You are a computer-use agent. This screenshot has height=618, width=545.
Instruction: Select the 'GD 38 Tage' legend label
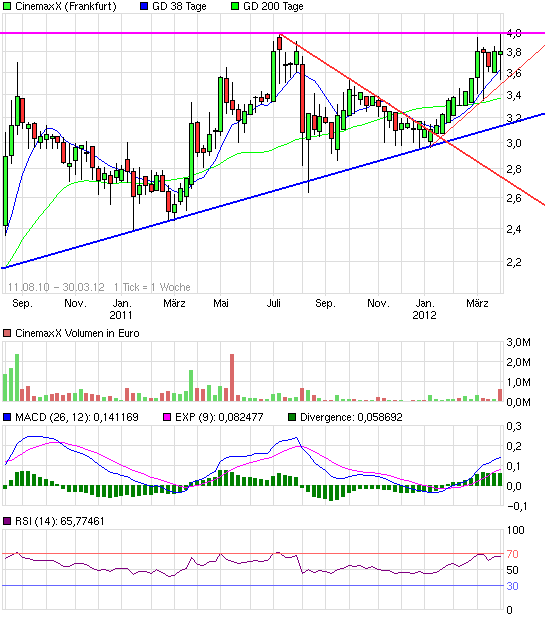tap(179, 6)
